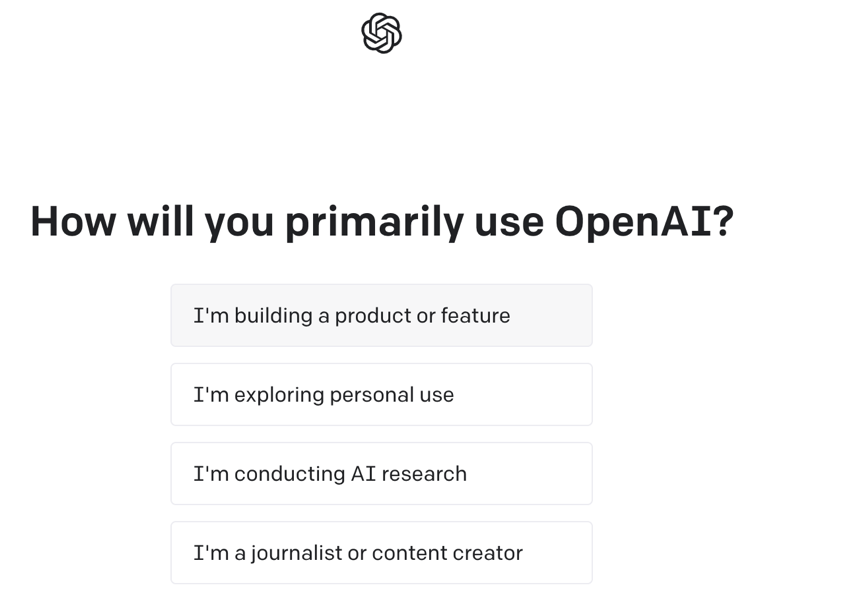The width and height of the screenshot is (864, 593).
Task: Click the highlighted building a product option
Action: [381, 315]
